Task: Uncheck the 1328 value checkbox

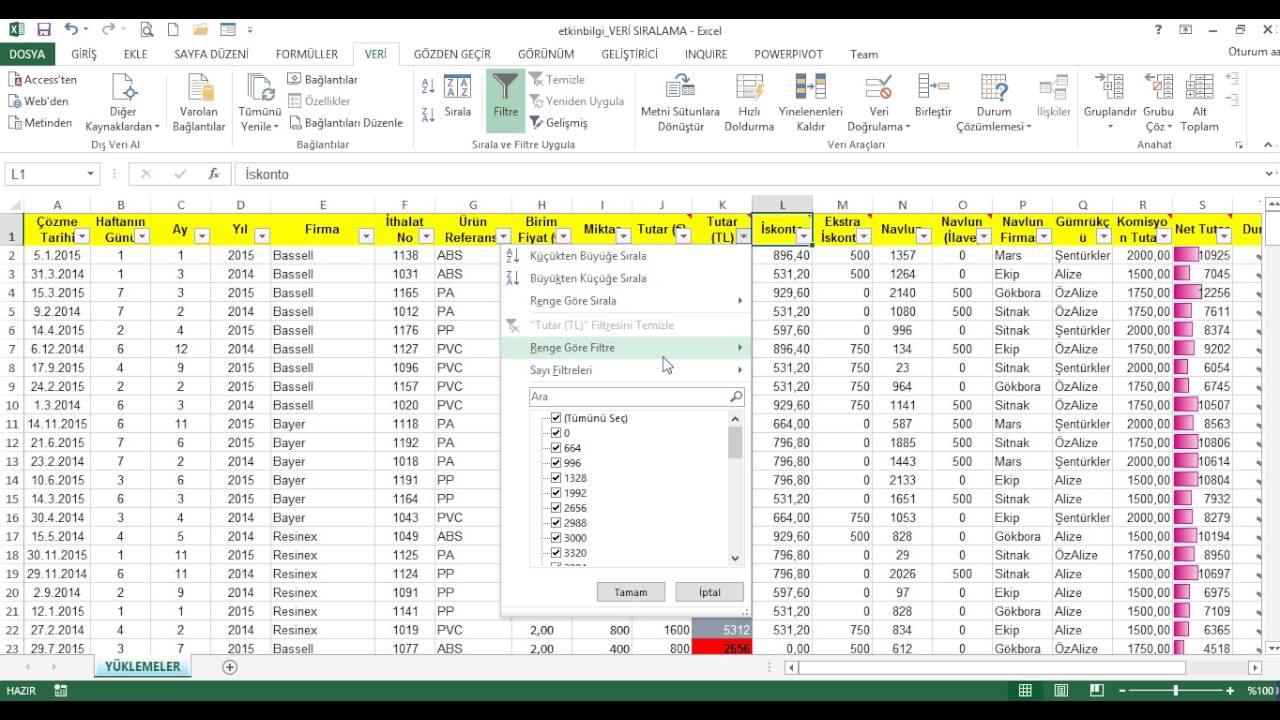Action: [556, 478]
